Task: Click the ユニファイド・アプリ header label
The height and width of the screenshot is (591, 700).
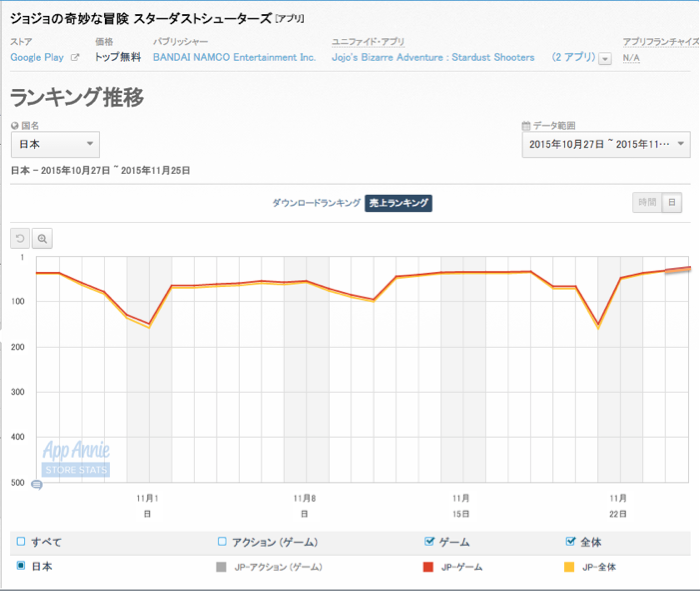Action: (368, 42)
